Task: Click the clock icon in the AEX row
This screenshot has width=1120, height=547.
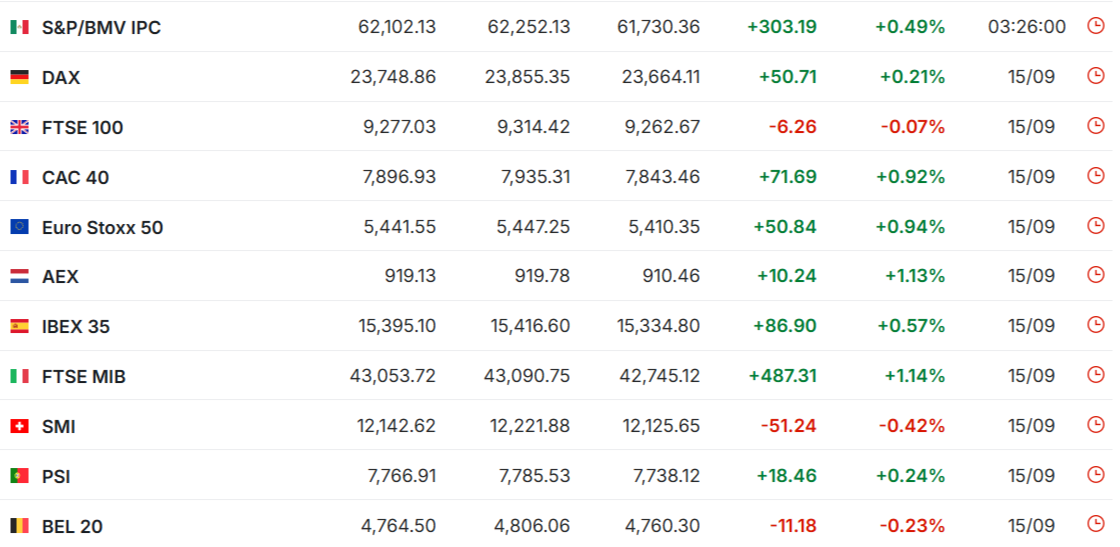Action: 1095,275
